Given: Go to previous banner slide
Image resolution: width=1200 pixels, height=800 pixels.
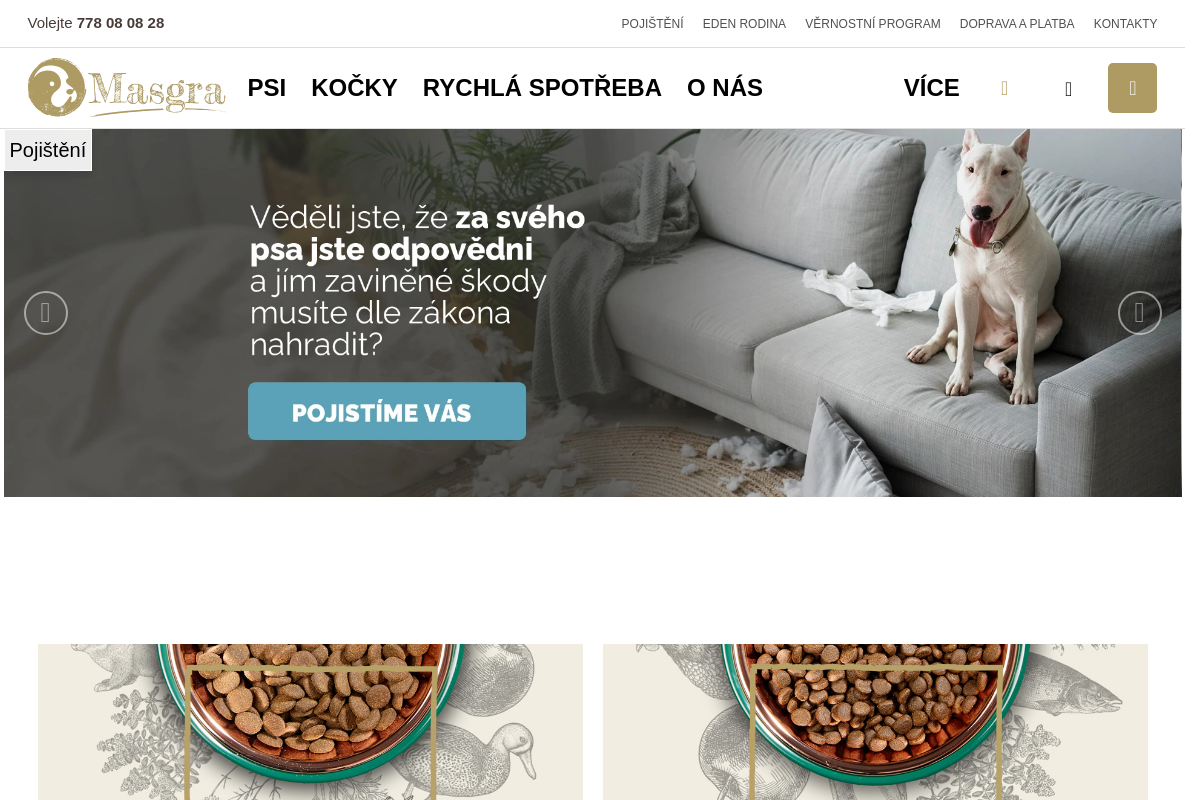Looking at the screenshot, I should pos(46,313).
